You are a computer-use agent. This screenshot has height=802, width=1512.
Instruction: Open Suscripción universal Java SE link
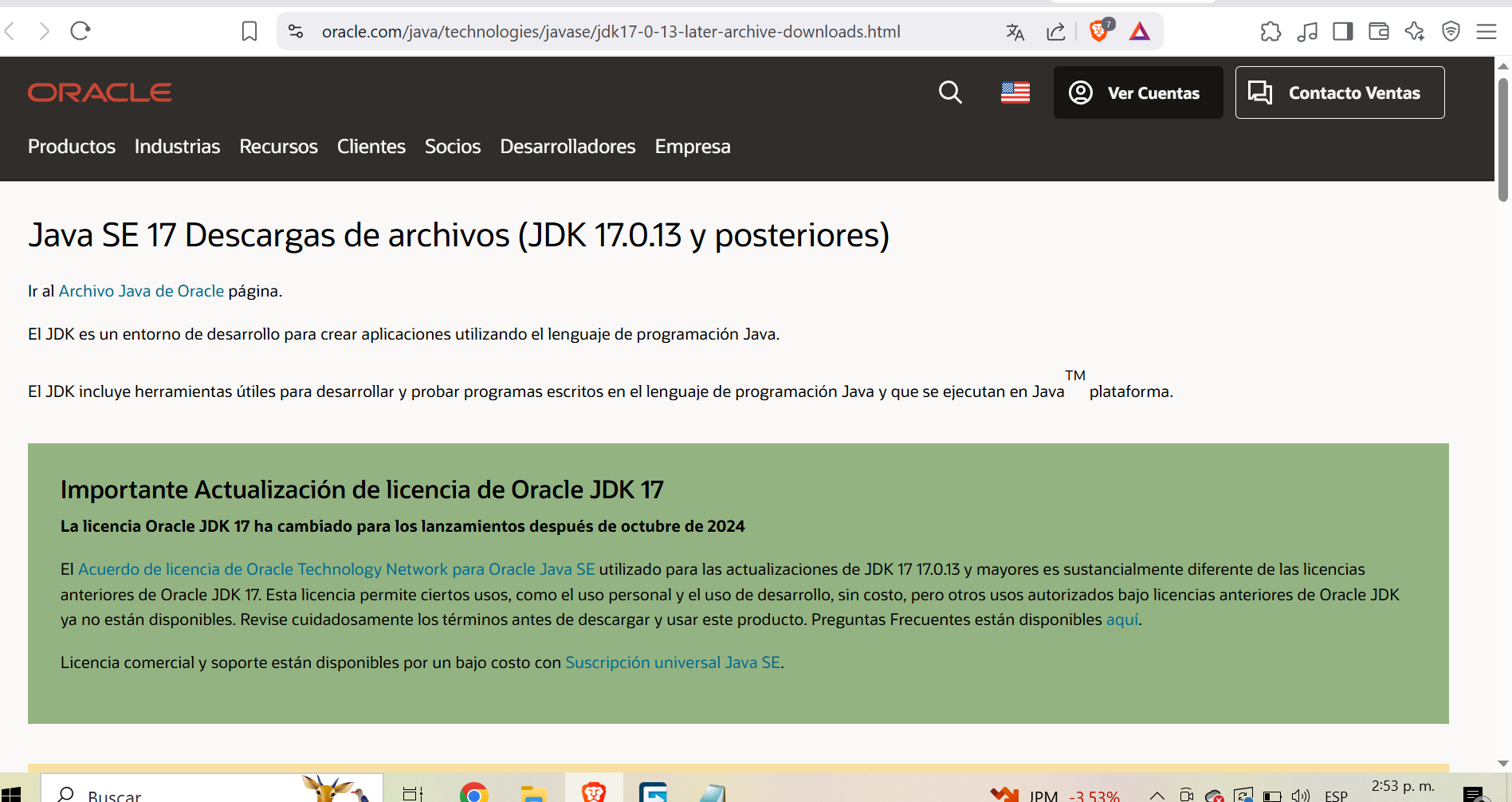tap(673, 662)
